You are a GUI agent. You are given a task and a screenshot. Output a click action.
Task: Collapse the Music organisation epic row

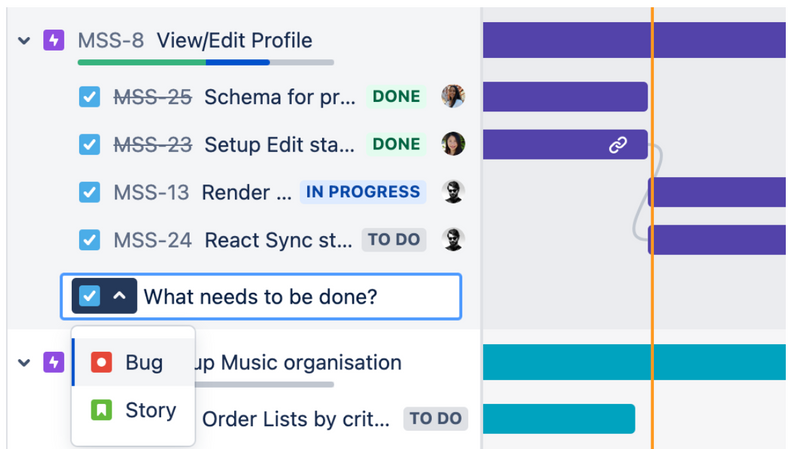(x=24, y=363)
